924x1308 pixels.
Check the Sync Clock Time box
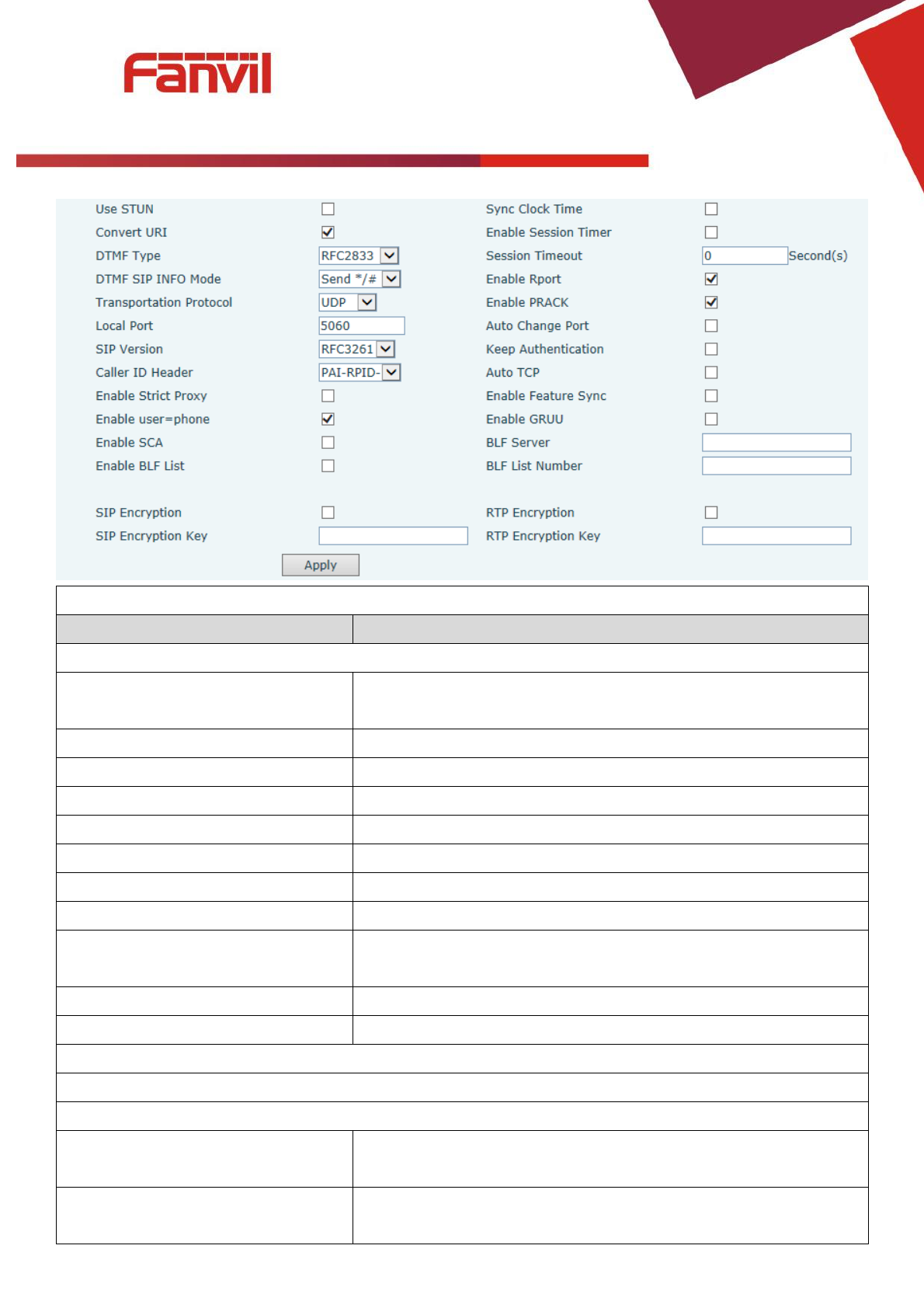pyautogui.click(x=711, y=209)
